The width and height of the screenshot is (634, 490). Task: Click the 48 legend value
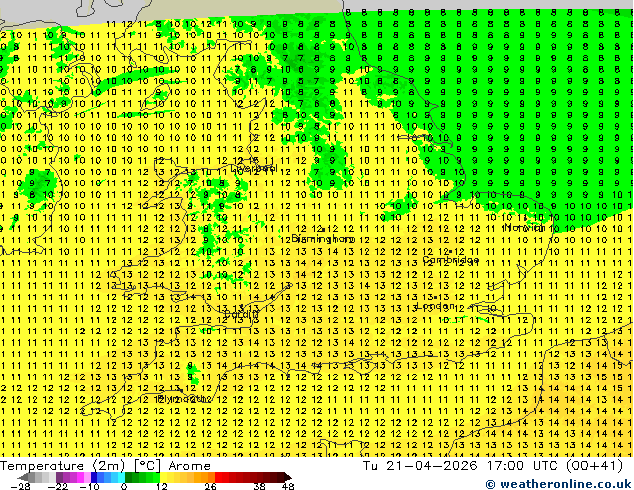288,486
